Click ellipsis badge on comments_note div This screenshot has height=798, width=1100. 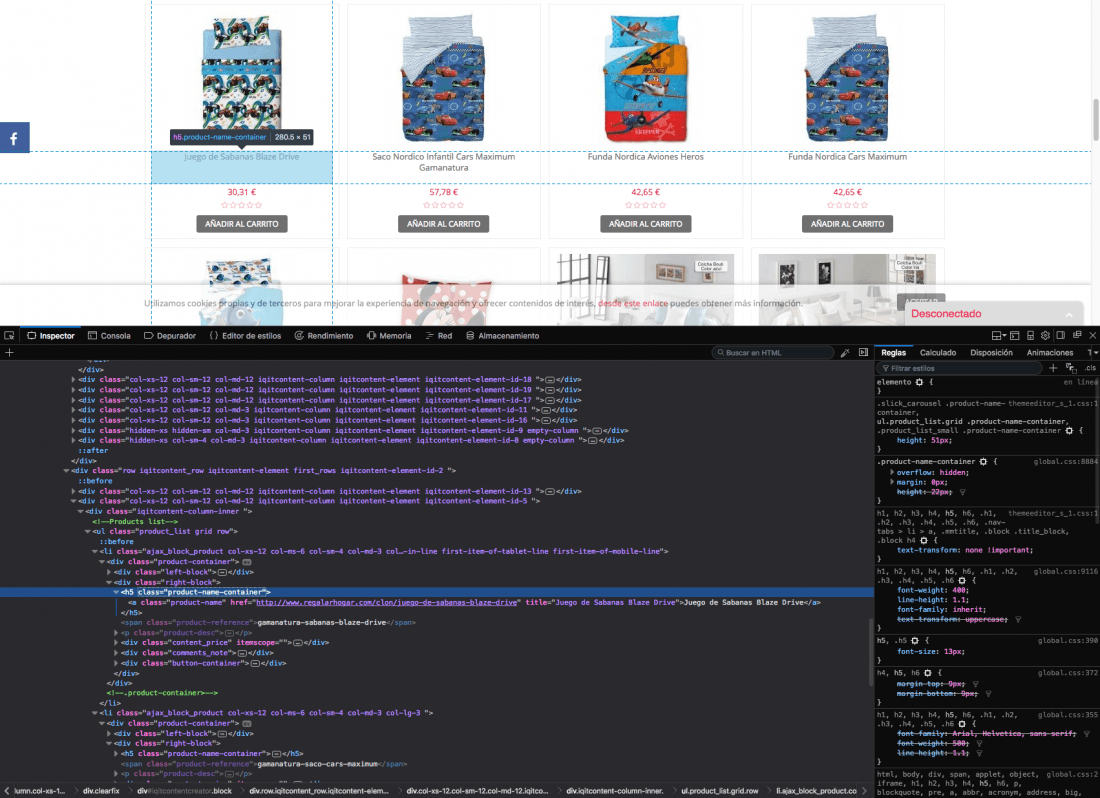[242, 653]
